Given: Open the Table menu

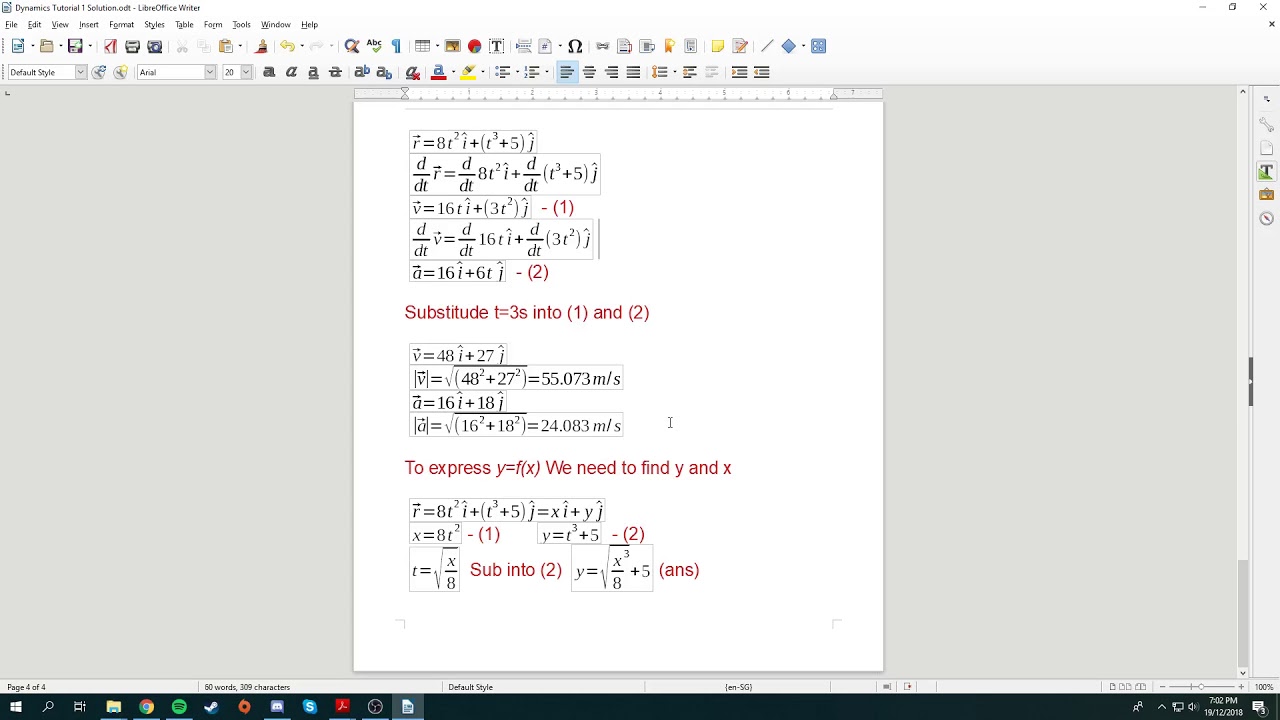Looking at the screenshot, I should pos(184,25).
